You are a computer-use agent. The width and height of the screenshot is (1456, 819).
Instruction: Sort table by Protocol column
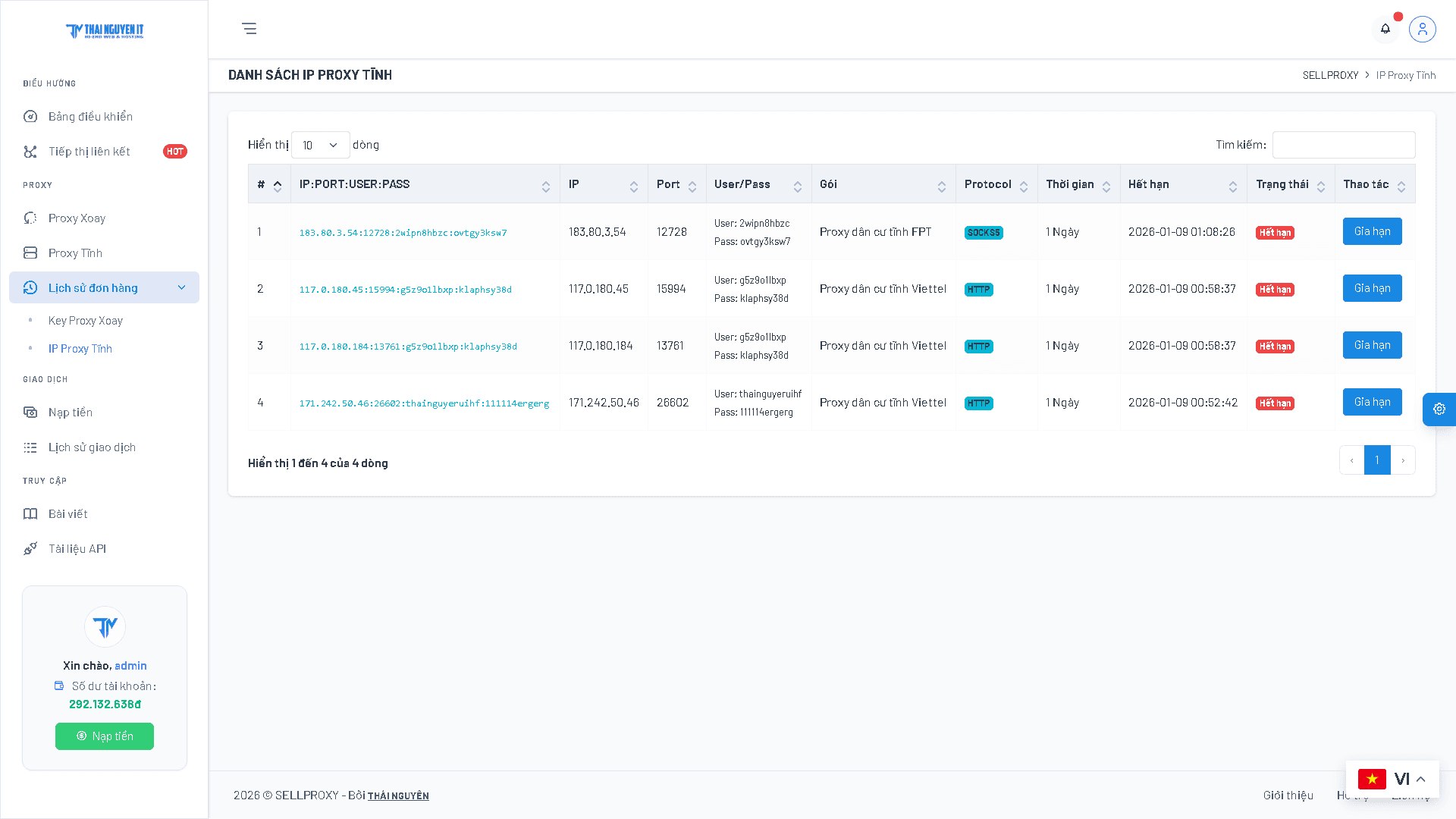tap(996, 184)
